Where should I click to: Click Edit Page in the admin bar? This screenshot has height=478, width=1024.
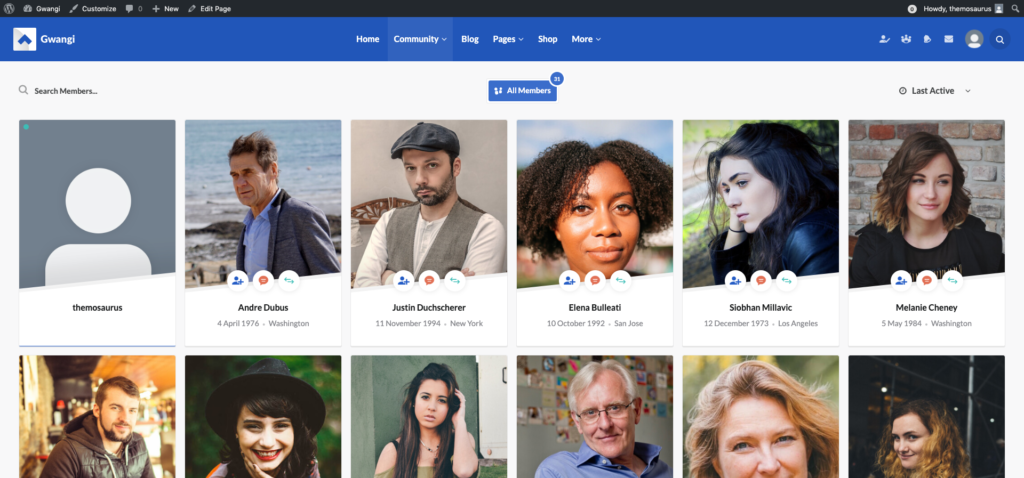[209, 8]
